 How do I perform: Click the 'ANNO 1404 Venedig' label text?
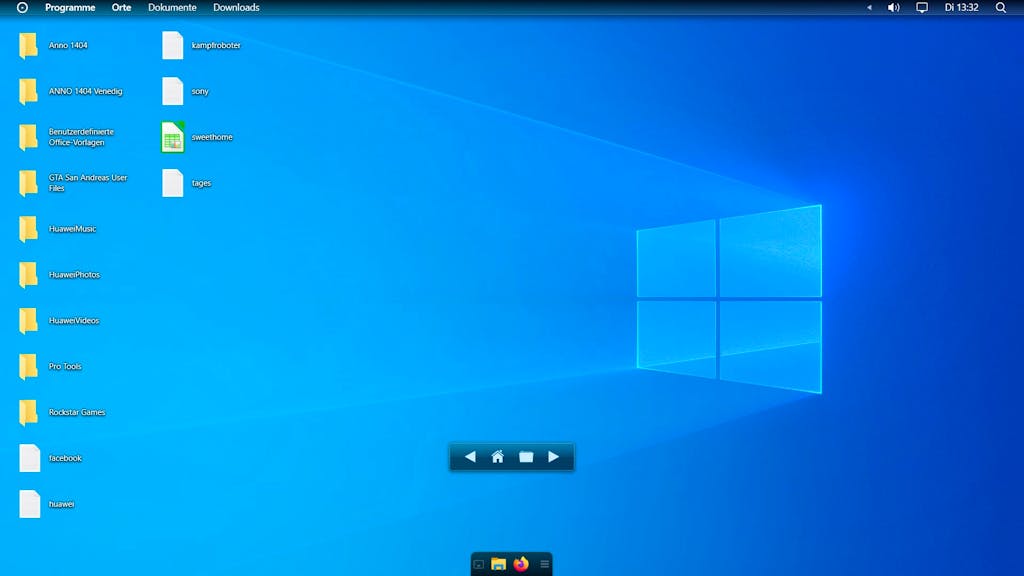click(86, 91)
